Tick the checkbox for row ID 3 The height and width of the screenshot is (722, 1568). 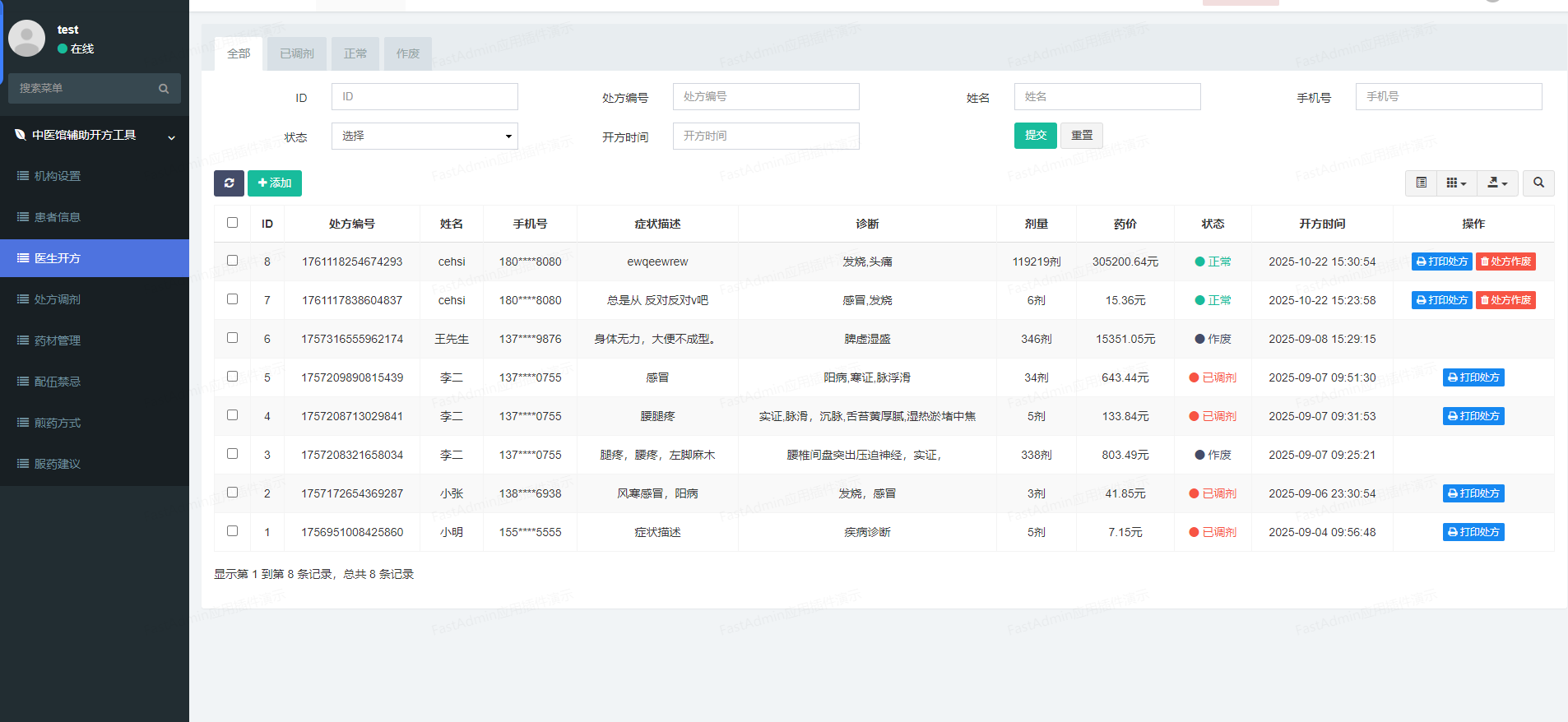232,454
